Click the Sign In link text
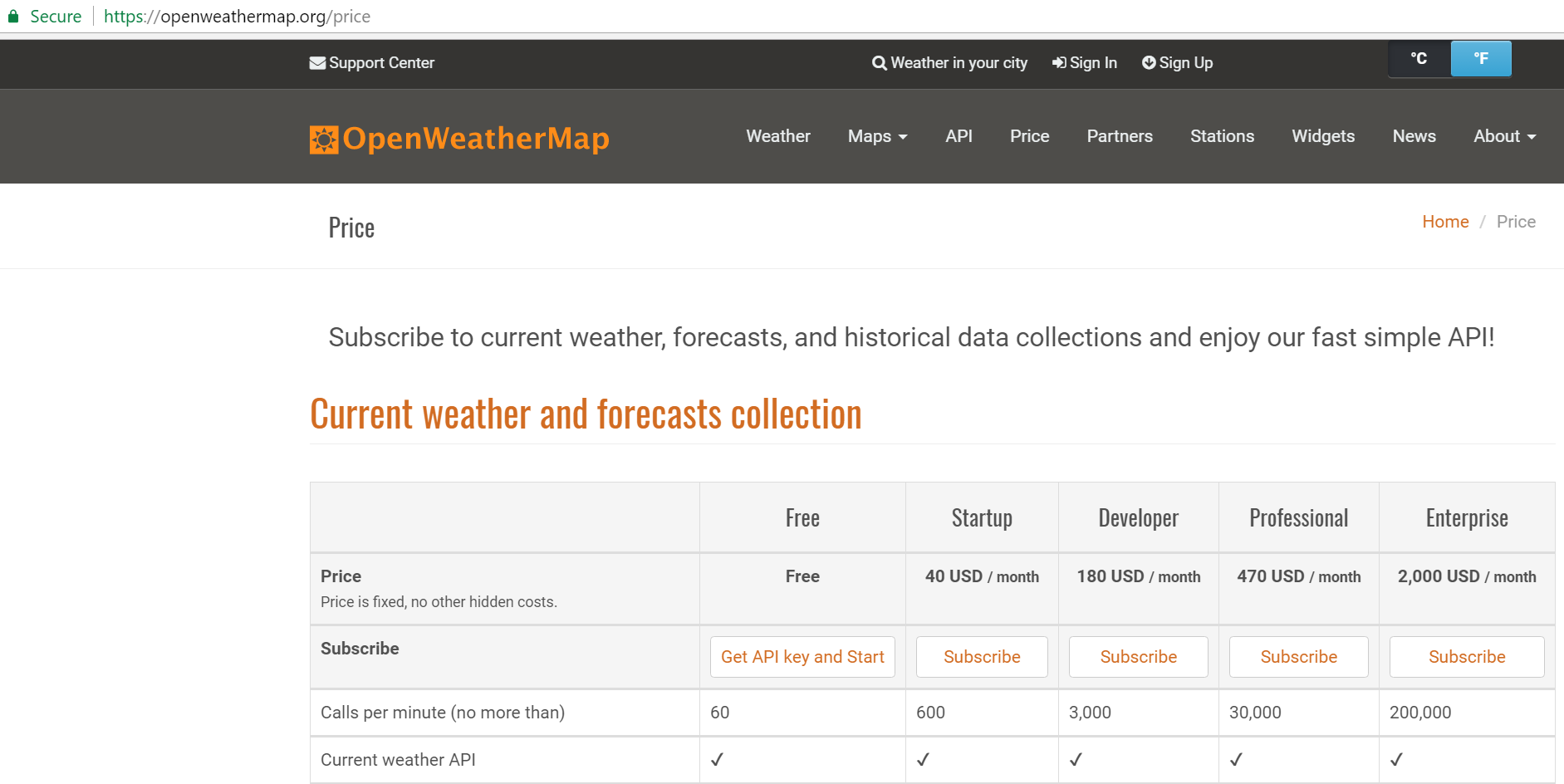The width and height of the screenshot is (1564, 784). tap(1093, 63)
